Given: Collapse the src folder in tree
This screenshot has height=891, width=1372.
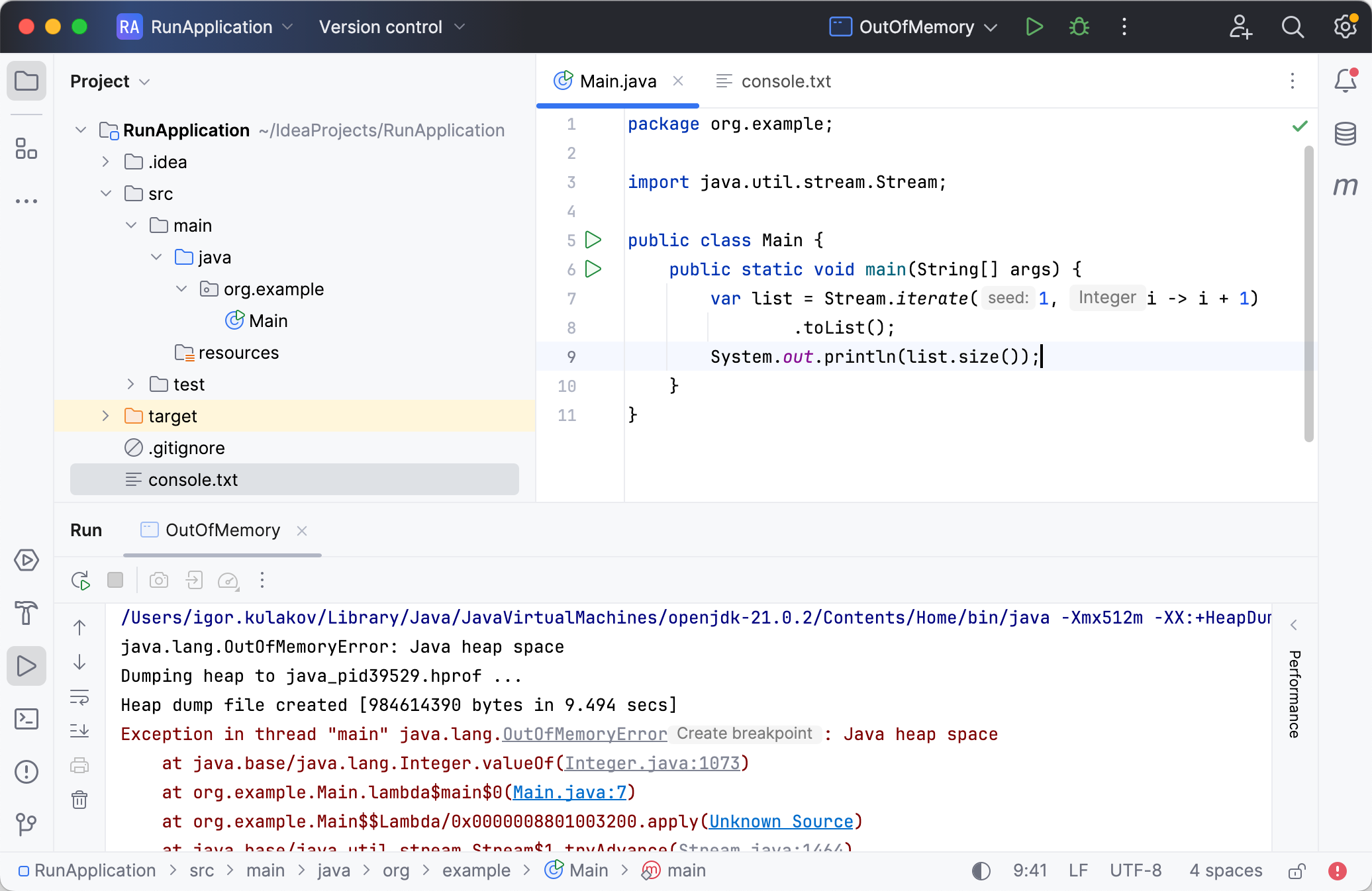Looking at the screenshot, I should (105, 193).
